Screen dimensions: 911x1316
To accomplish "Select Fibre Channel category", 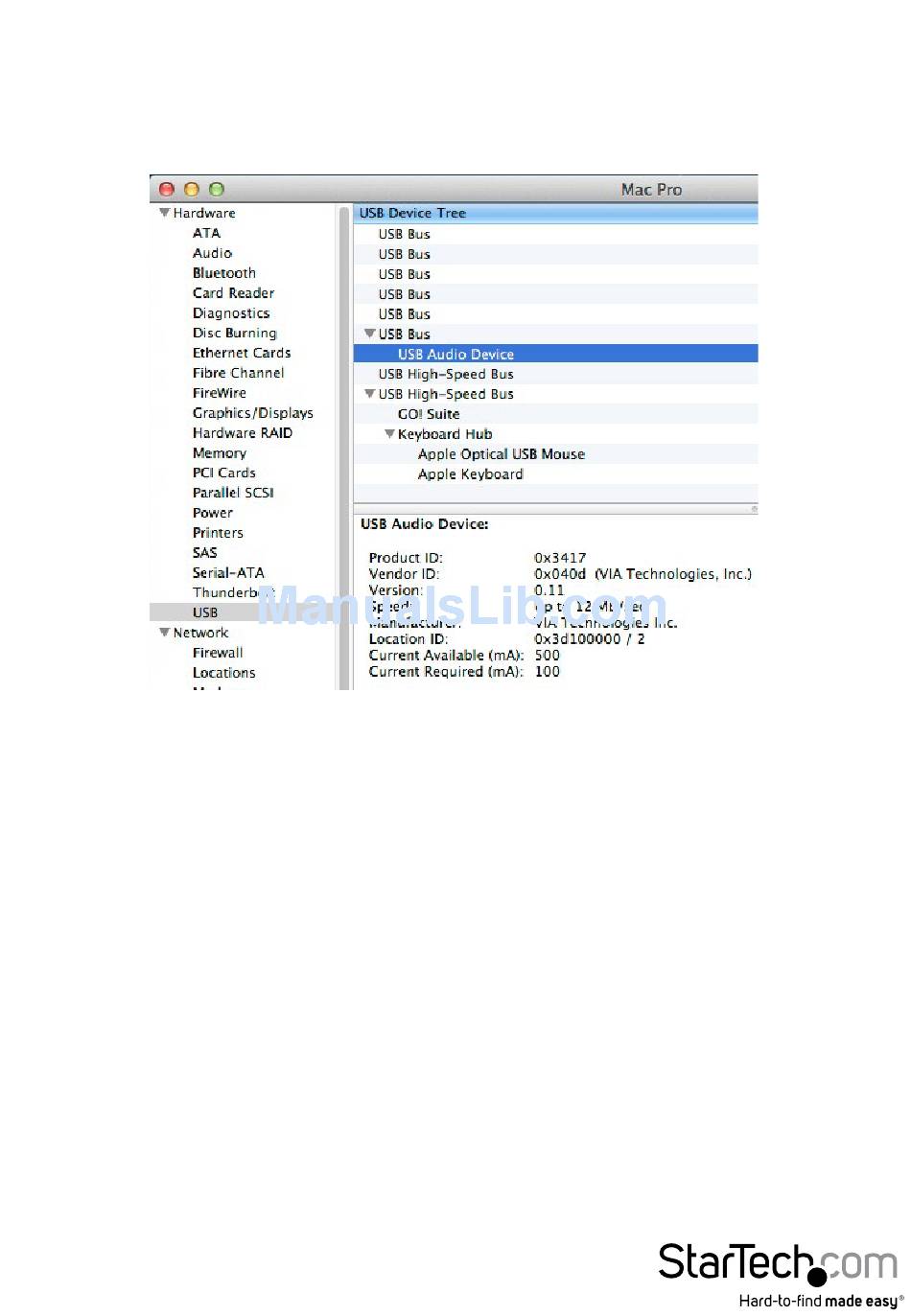I will (238, 373).
